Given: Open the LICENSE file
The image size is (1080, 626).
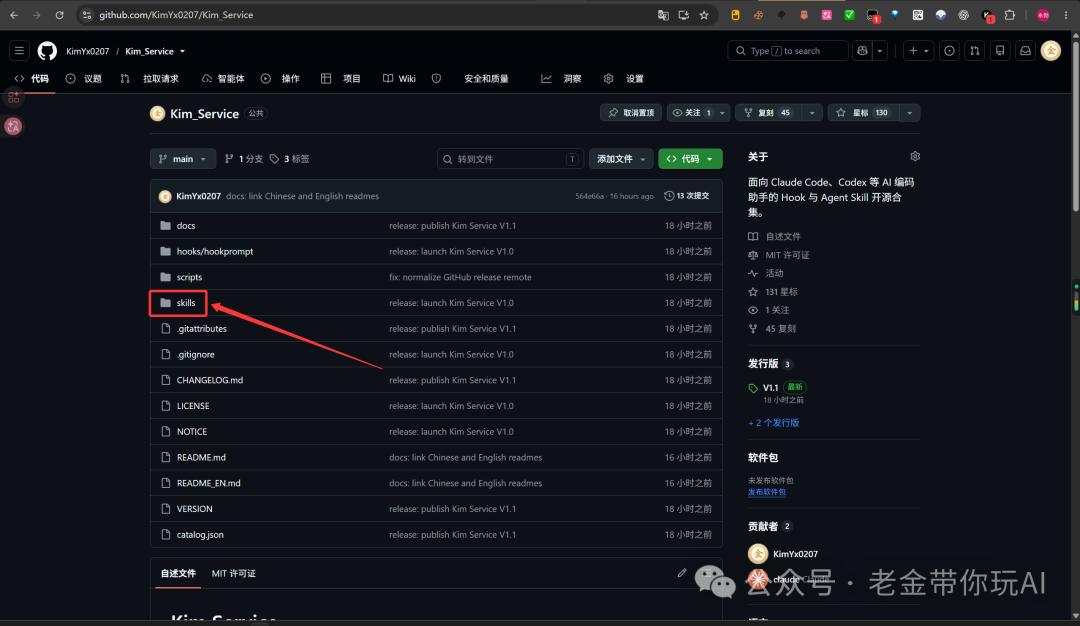Looking at the screenshot, I should (193, 406).
